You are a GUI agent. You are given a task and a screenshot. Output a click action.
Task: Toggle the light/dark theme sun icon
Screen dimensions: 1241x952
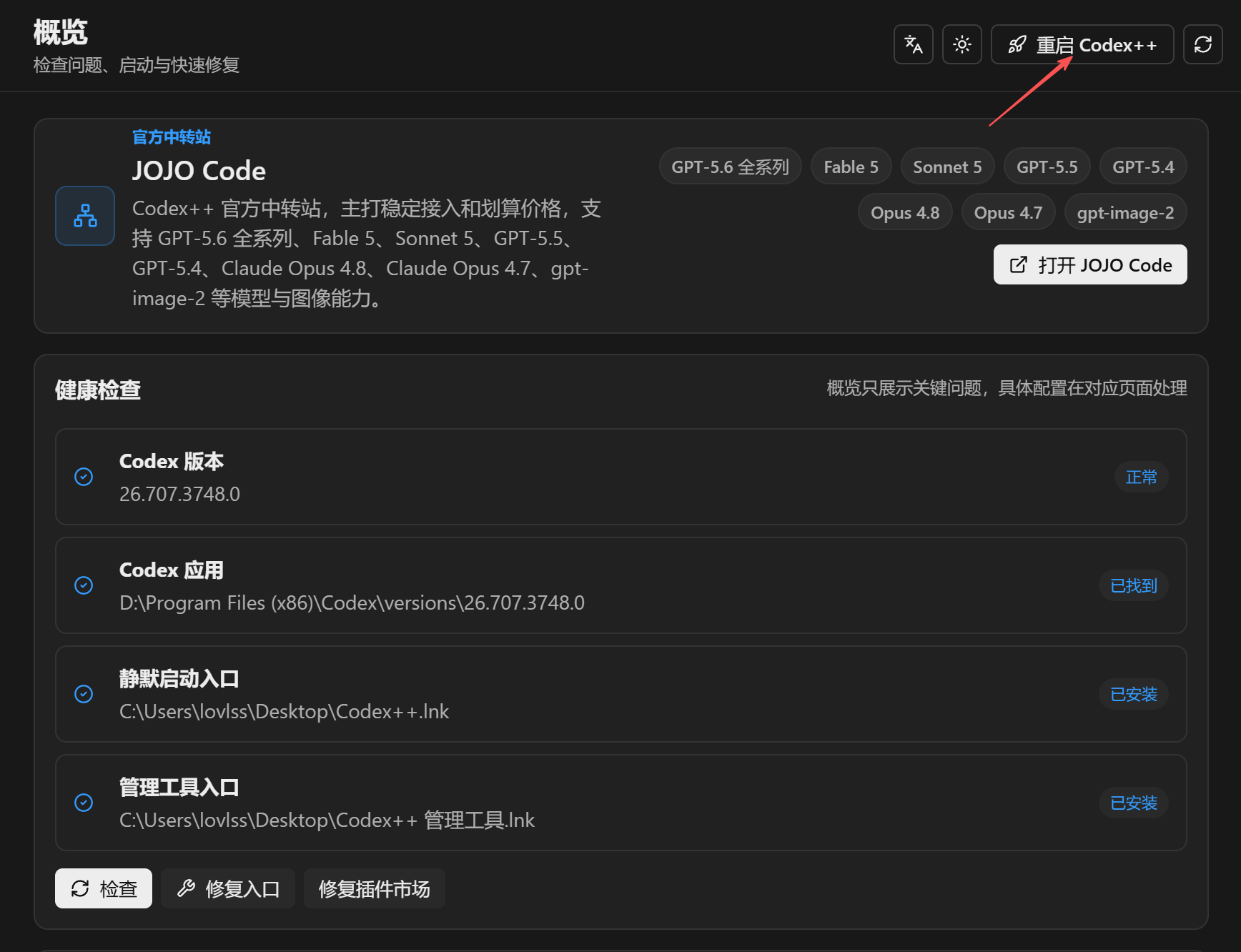(x=961, y=44)
